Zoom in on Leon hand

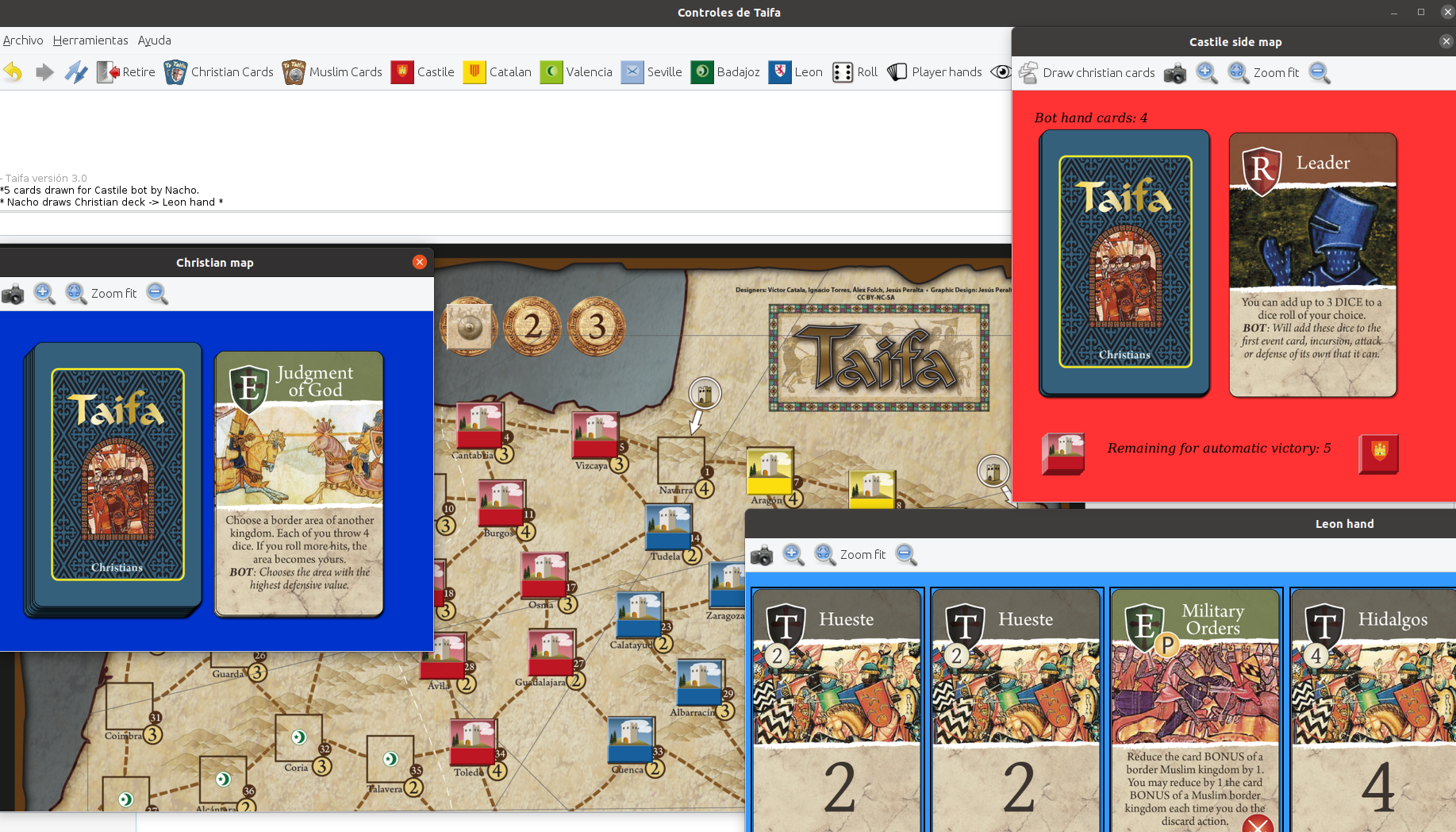(x=793, y=555)
